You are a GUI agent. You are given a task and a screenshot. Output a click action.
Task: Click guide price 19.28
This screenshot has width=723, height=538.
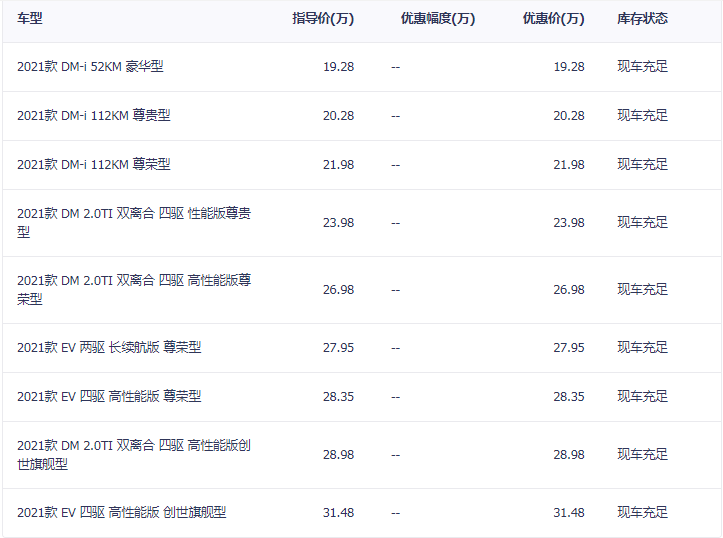coord(338,67)
